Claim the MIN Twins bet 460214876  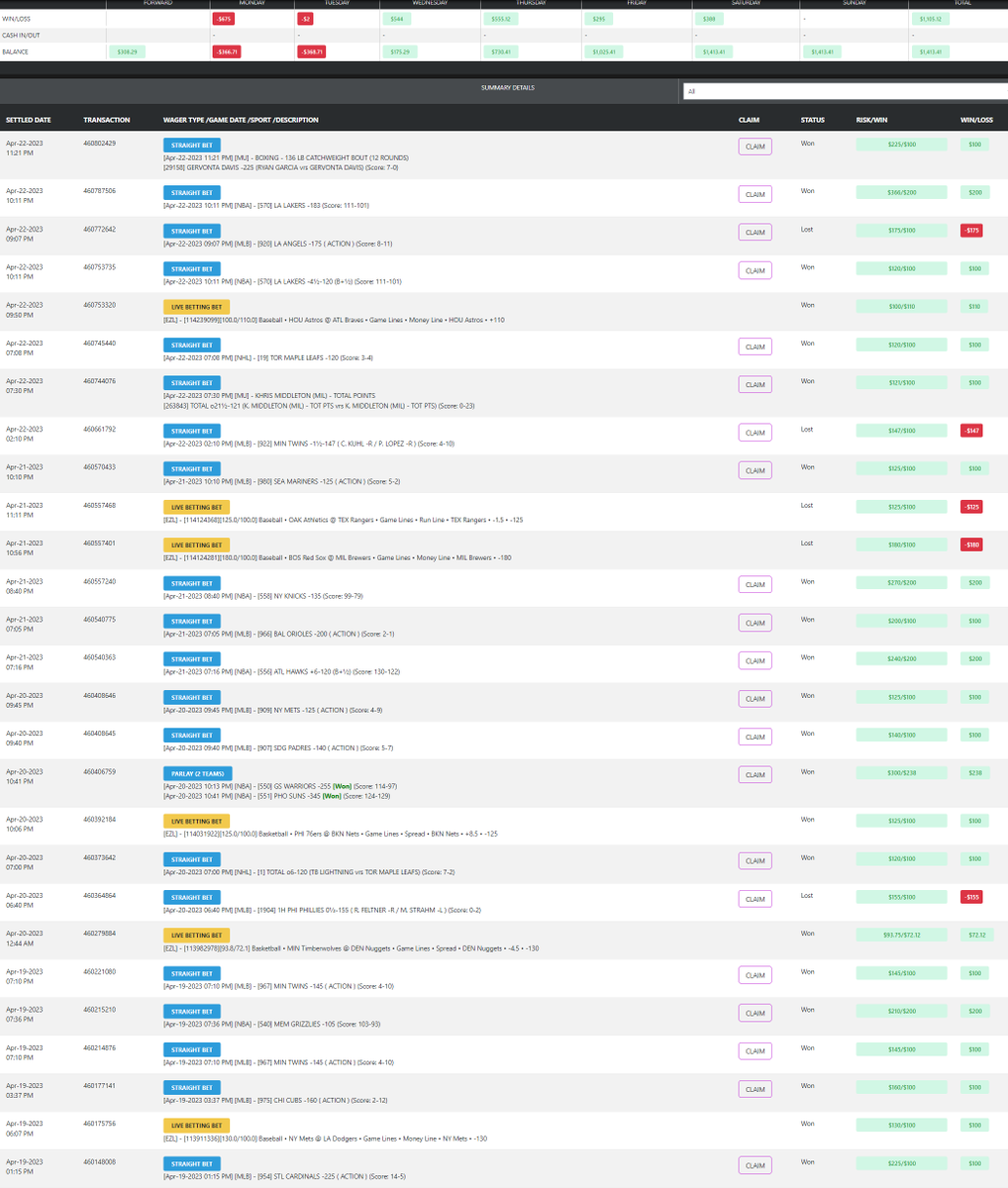755,1051
